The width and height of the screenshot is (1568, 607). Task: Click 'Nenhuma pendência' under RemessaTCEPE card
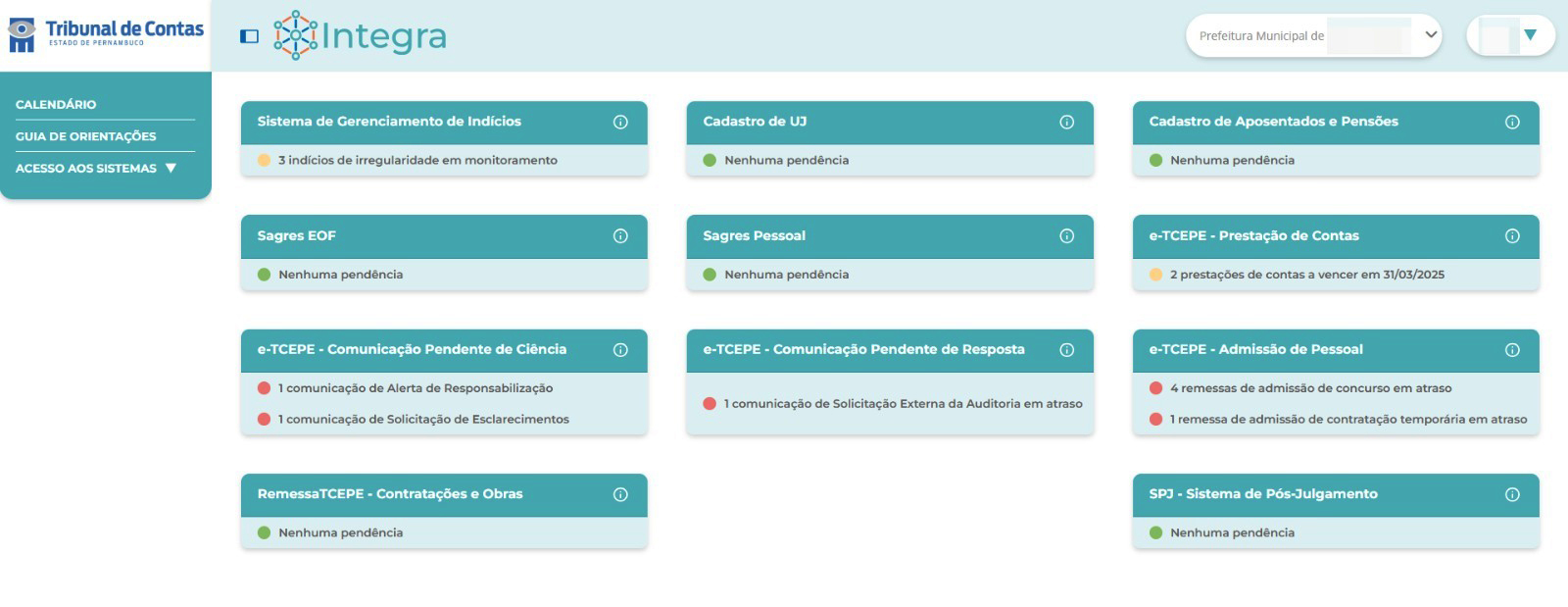(x=341, y=533)
